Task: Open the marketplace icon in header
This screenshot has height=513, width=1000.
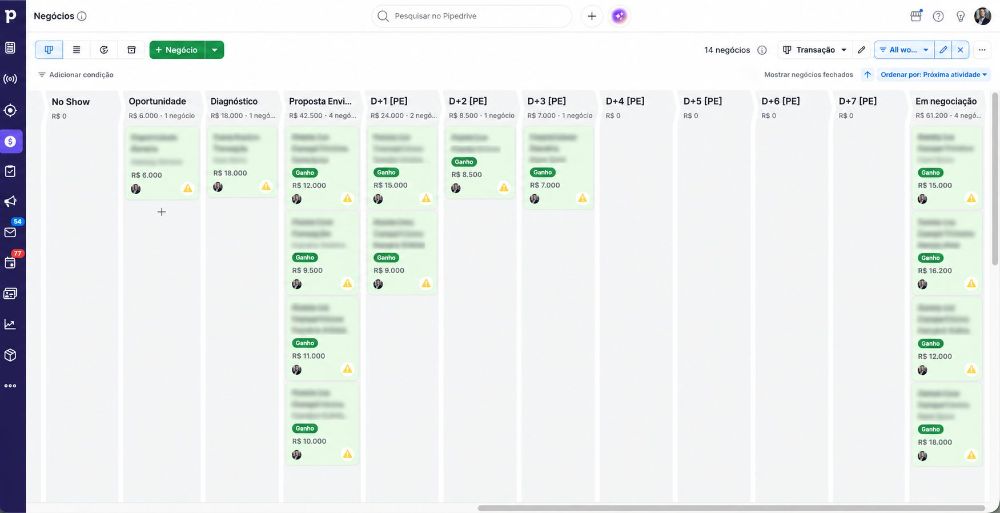Action: pyautogui.click(x=916, y=17)
